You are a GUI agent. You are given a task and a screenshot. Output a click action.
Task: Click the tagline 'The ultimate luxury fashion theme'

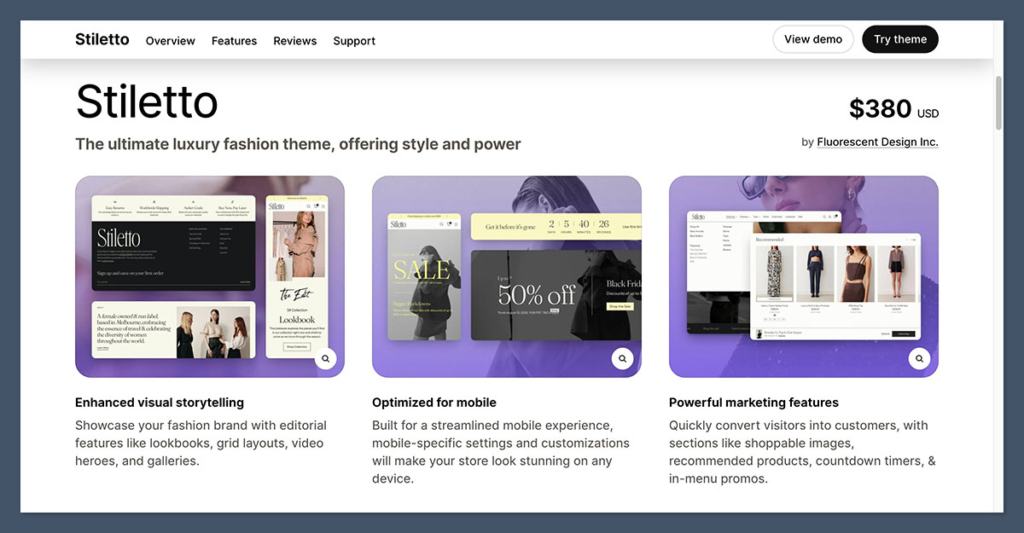pos(298,144)
